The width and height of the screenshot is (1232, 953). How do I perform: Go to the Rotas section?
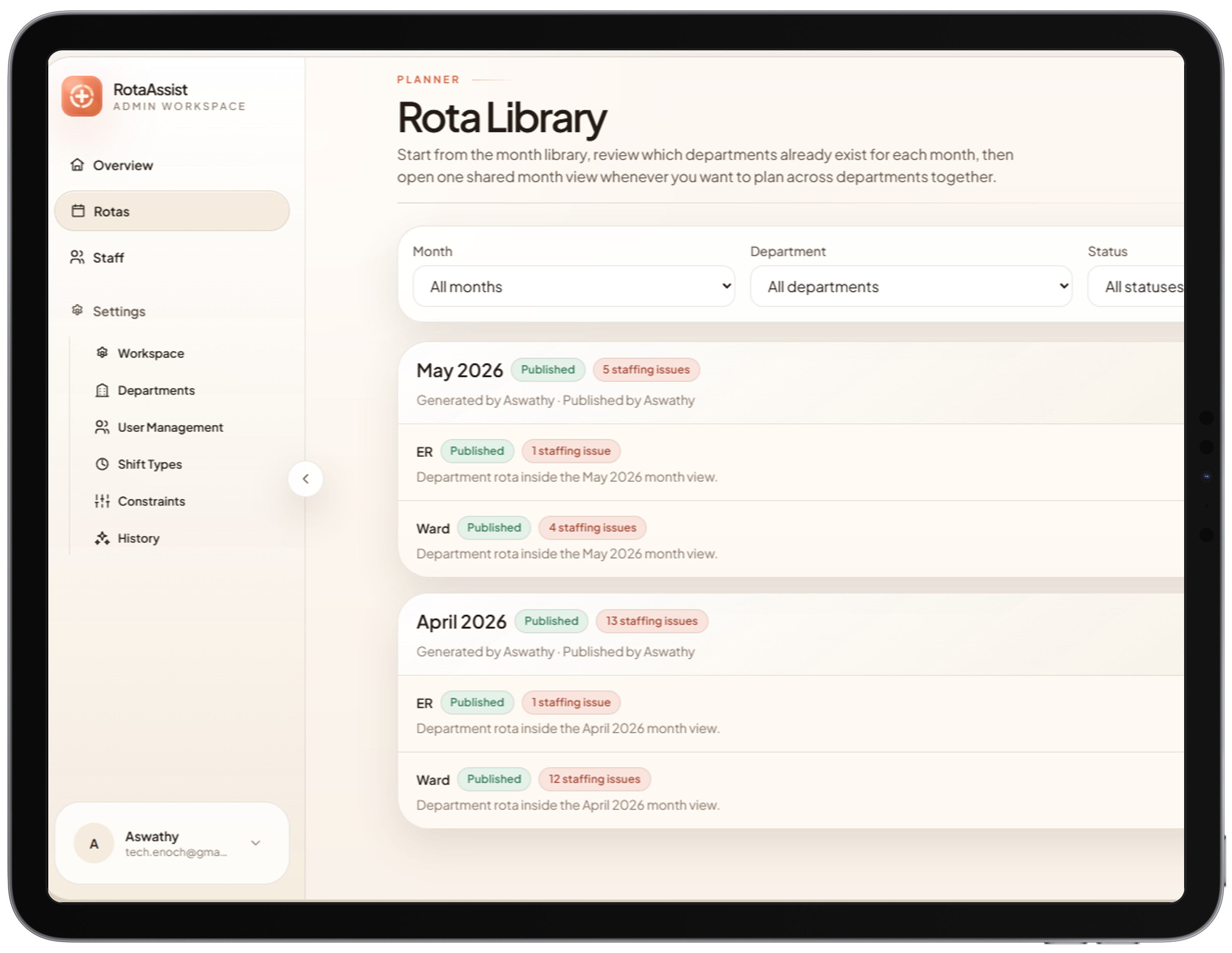coord(171,211)
